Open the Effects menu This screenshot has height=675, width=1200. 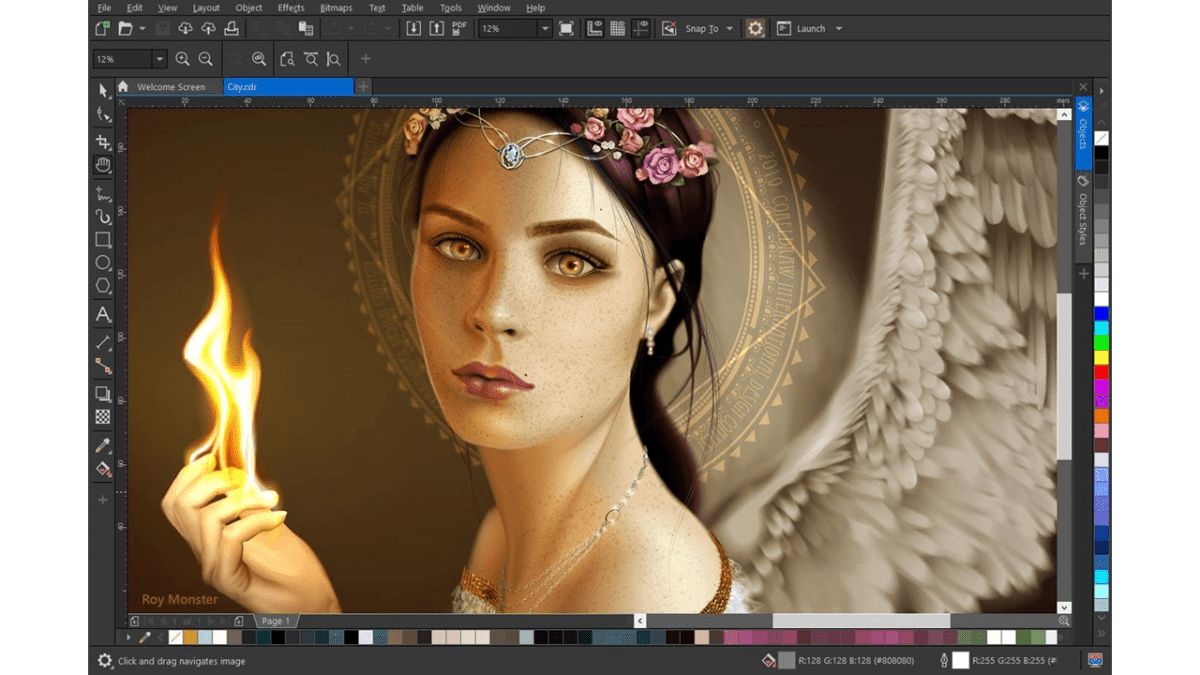click(x=291, y=7)
